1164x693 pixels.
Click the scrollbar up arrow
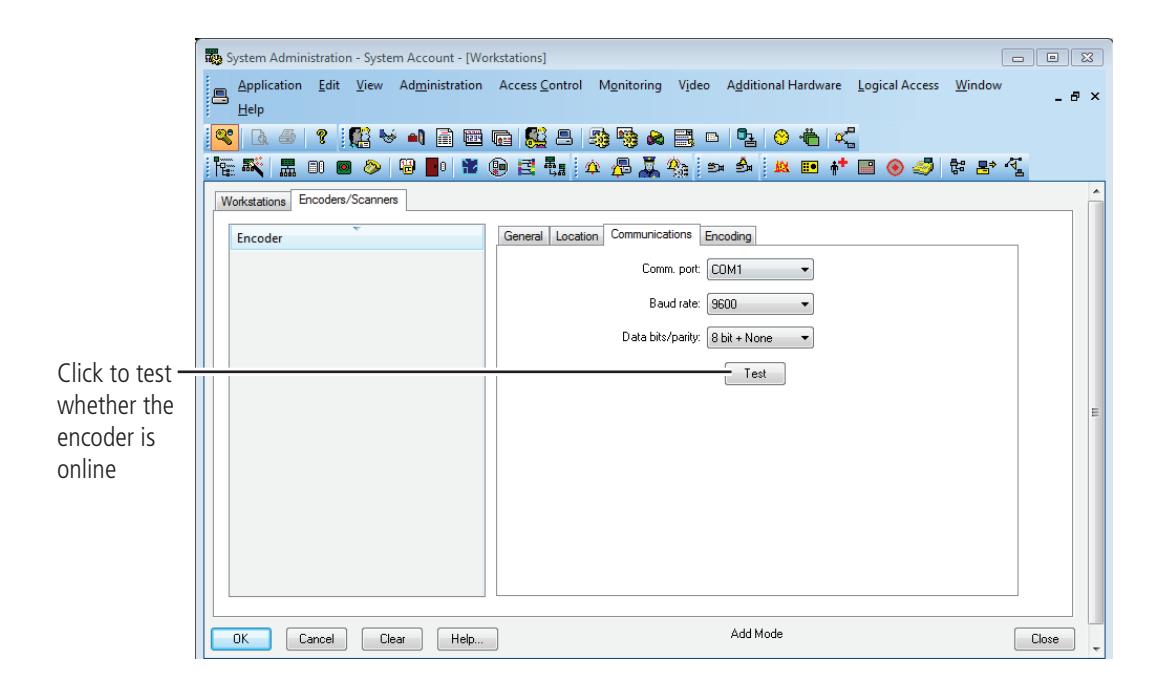click(x=1096, y=191)
